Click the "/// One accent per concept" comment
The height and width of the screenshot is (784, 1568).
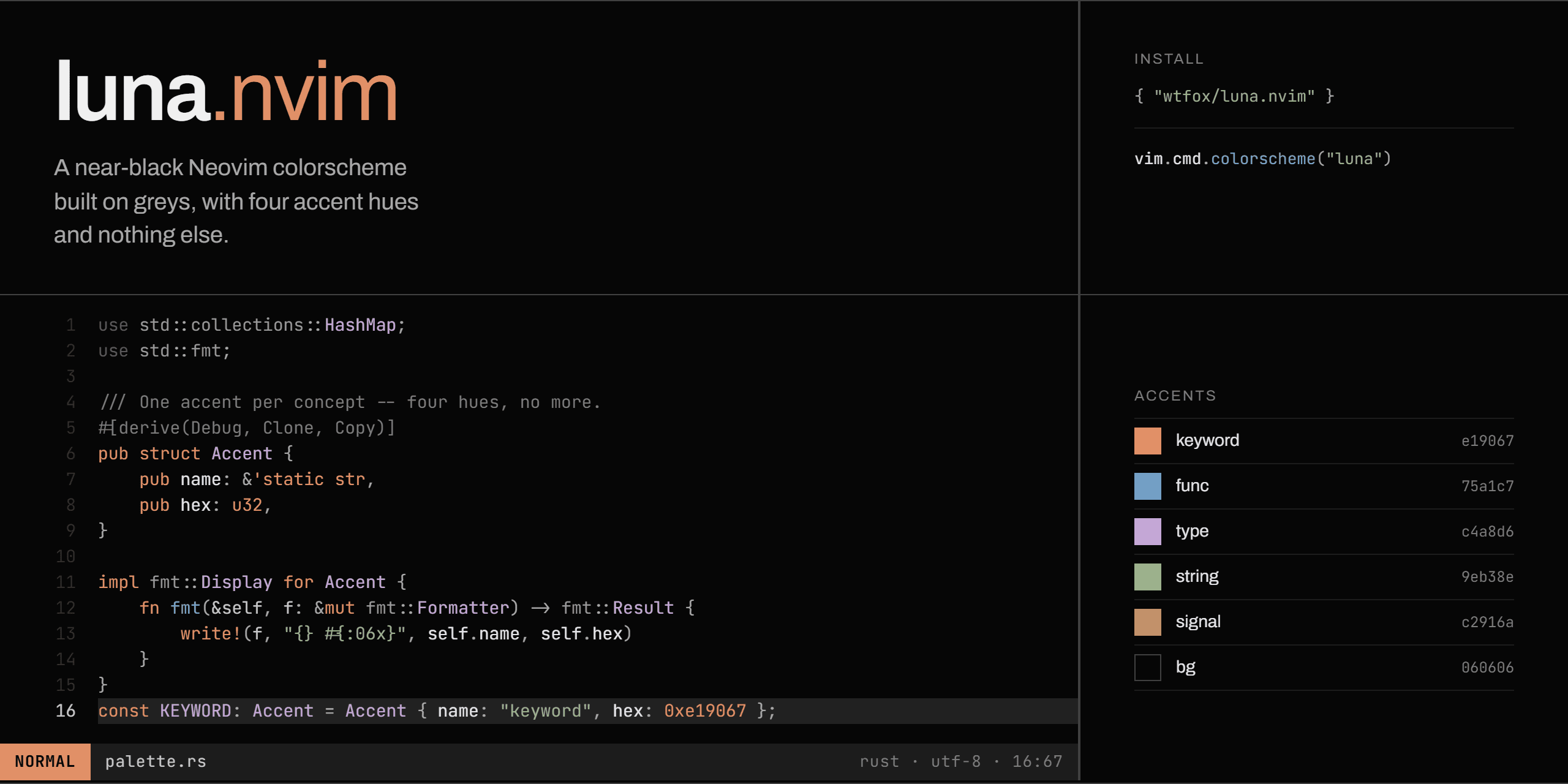coord(350,402)
